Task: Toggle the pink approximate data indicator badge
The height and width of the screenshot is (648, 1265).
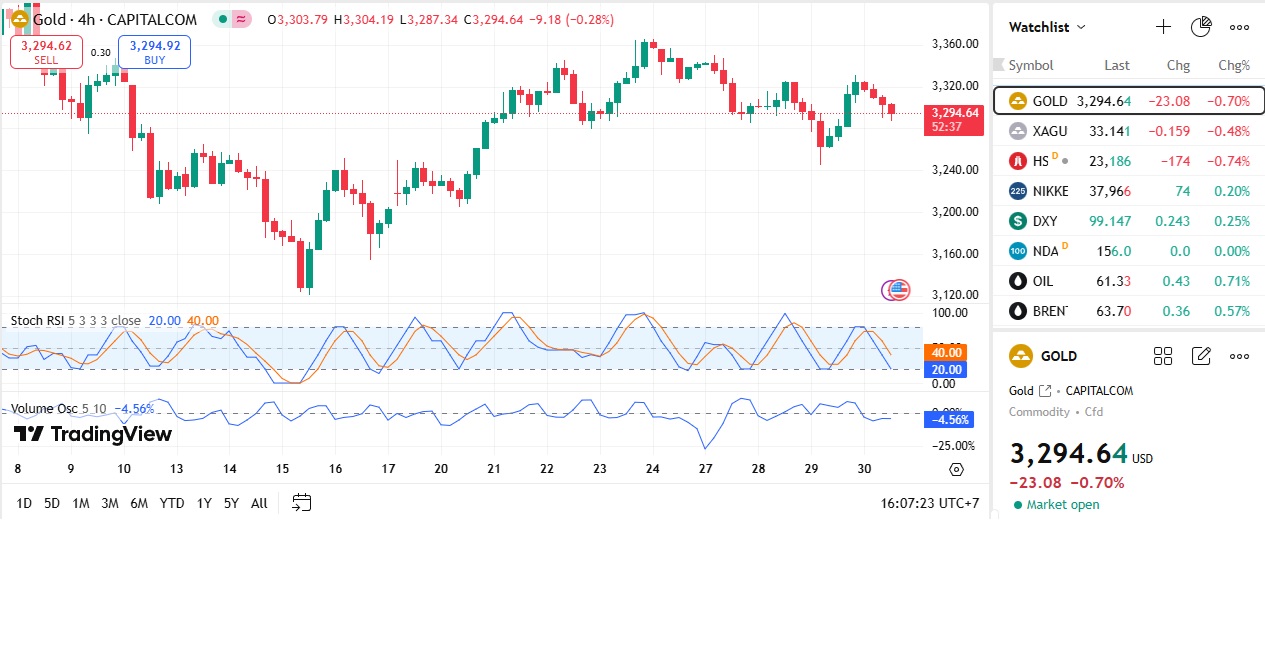Action: click(241, 20)
